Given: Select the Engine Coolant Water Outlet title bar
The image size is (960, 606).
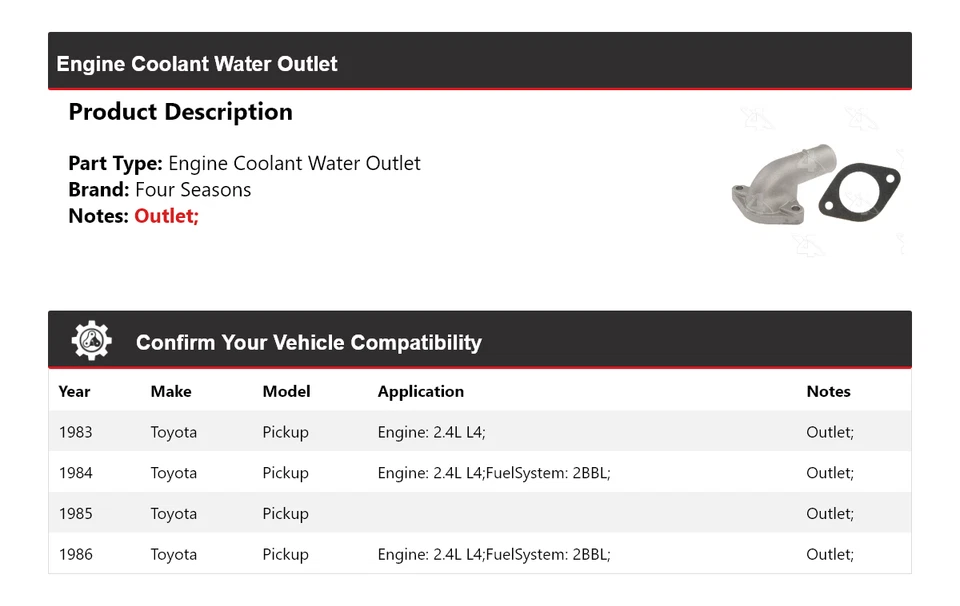Looking at the screenshot, I should click(x=197, y=64).
